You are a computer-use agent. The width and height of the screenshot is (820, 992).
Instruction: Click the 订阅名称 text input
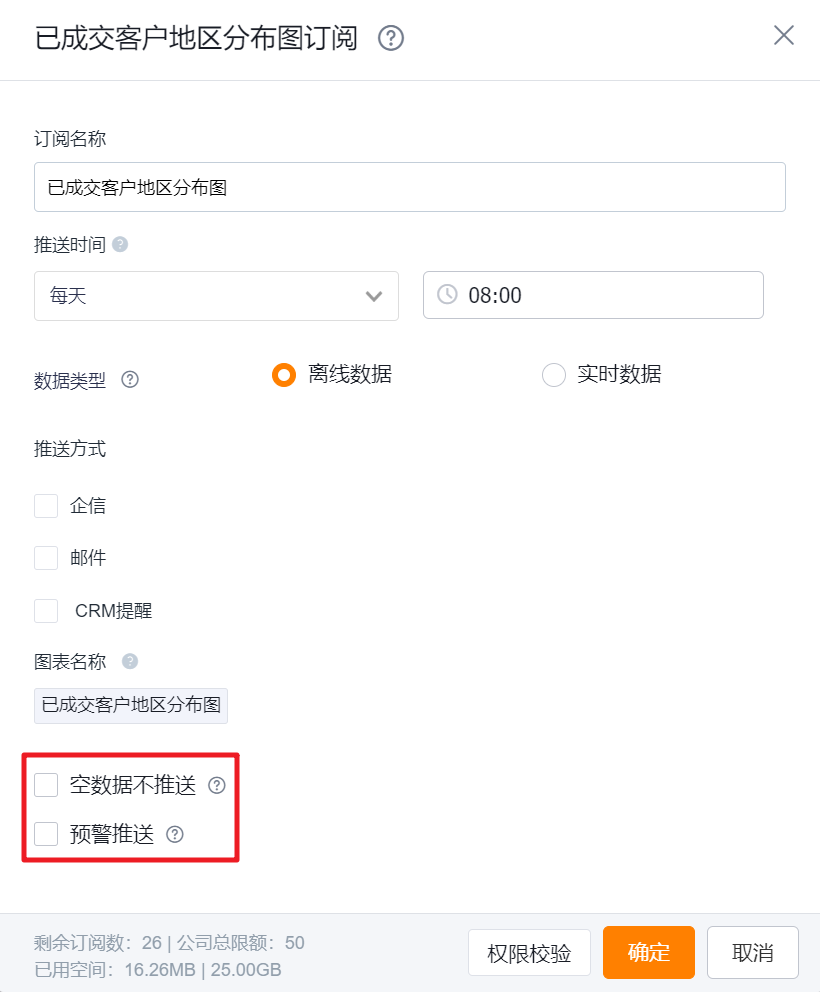[x=409, y=187]
